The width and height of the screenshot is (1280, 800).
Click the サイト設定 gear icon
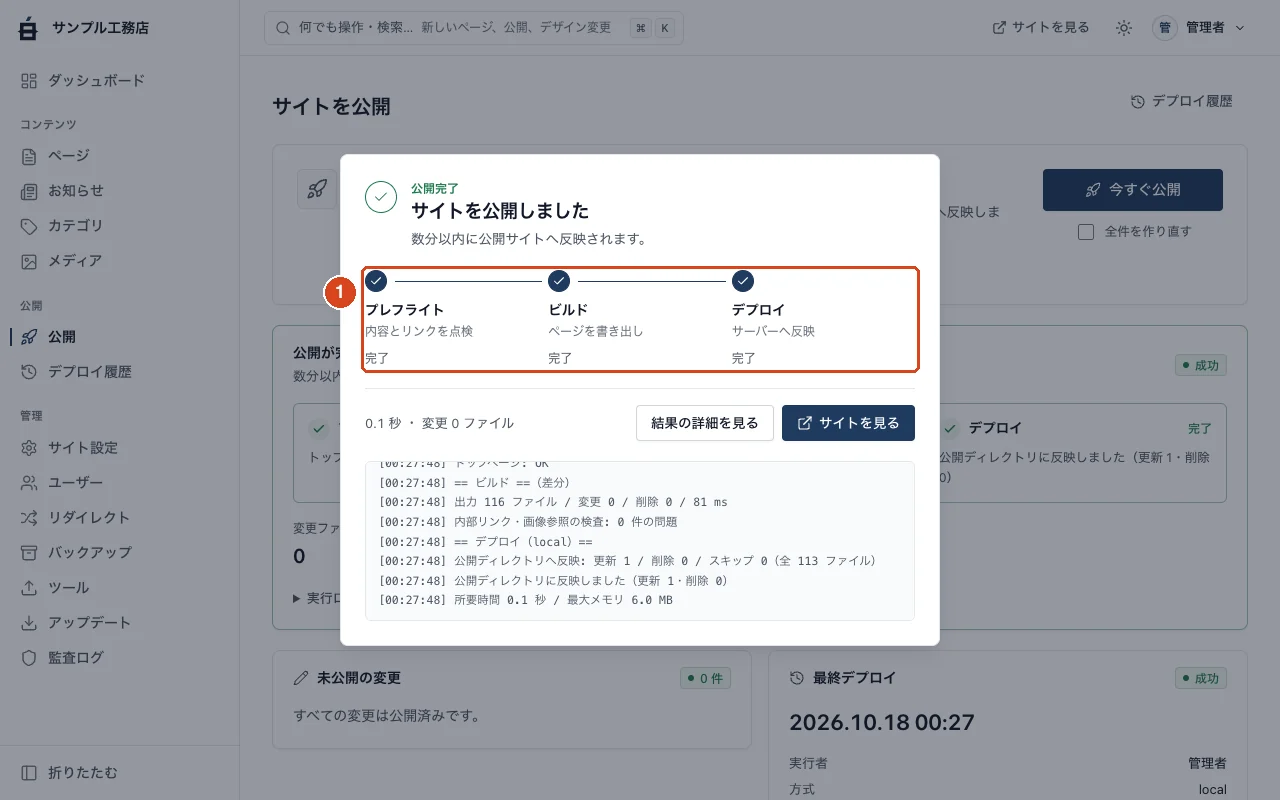point(29,448)
